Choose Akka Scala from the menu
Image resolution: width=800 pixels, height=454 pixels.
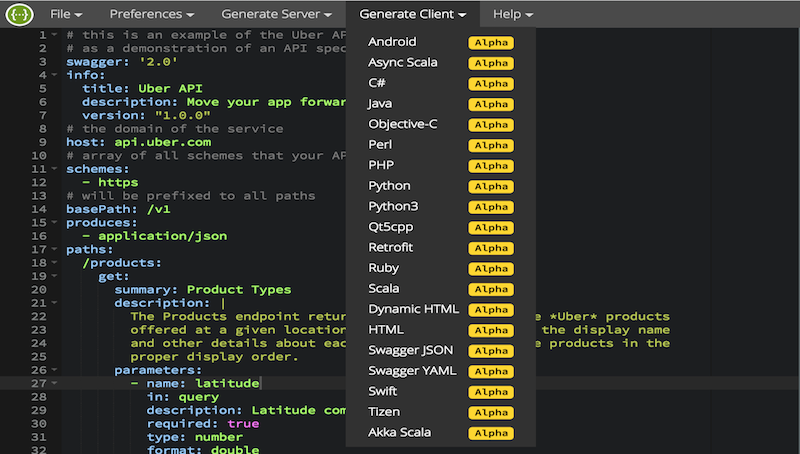tap(401, 433)
